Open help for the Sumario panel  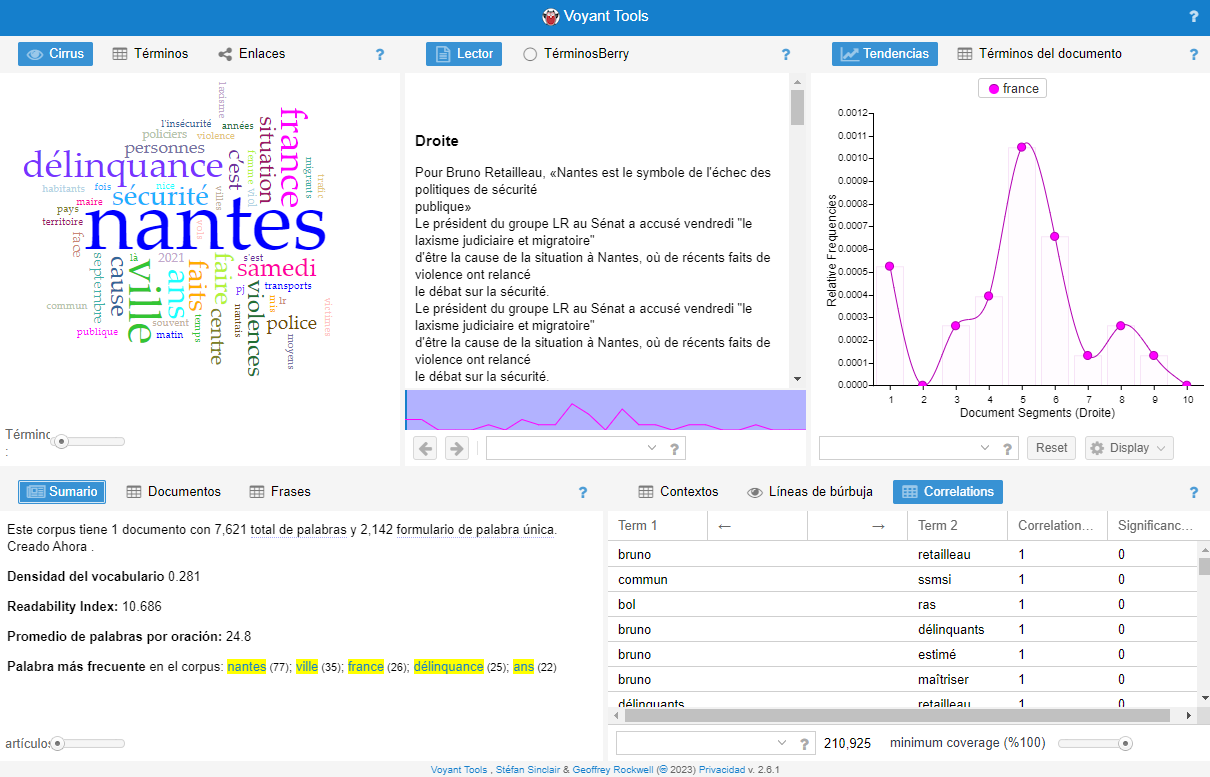[583, 492]
